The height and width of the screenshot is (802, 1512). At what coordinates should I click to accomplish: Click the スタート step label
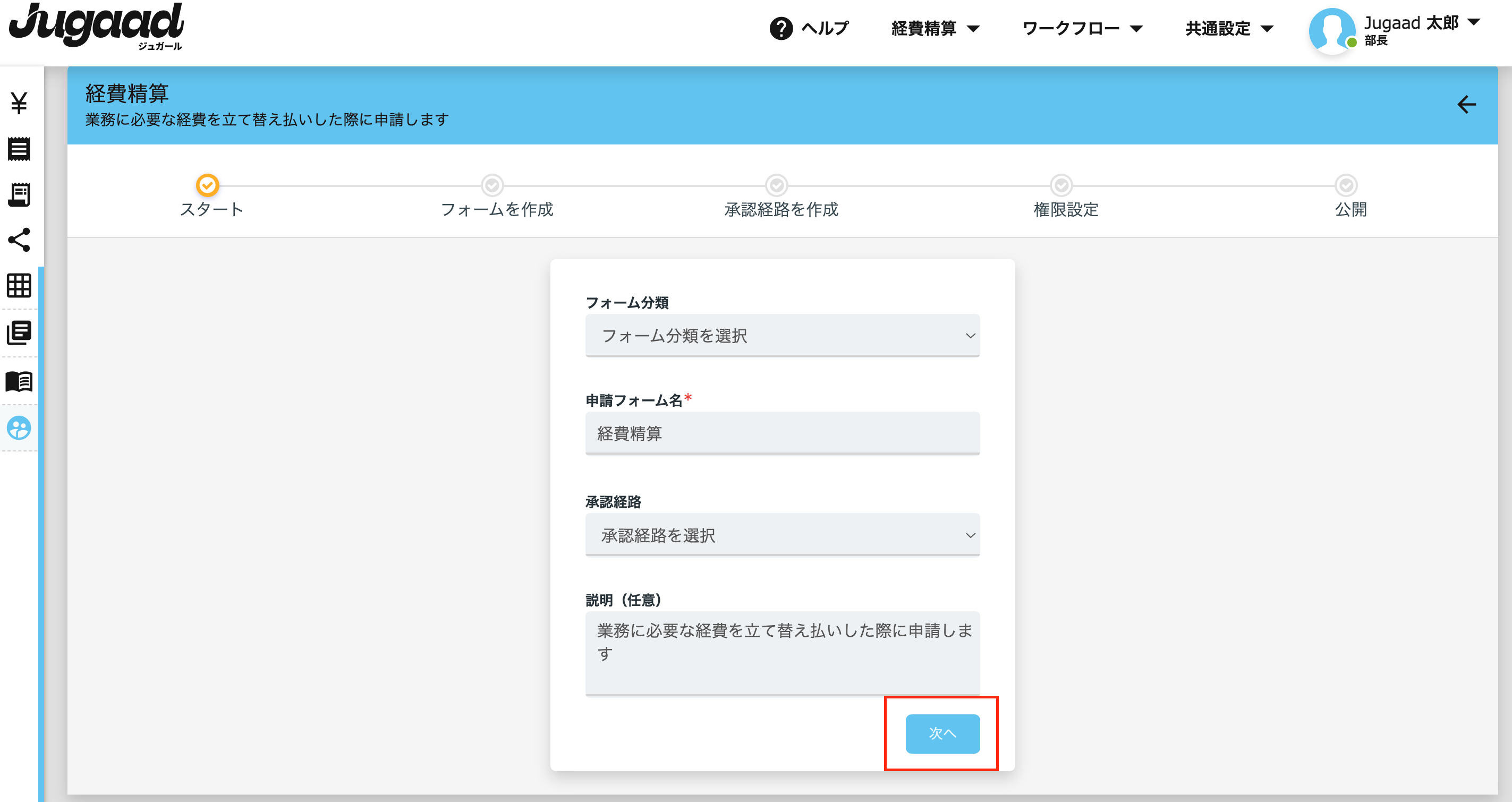pos(211,209)
